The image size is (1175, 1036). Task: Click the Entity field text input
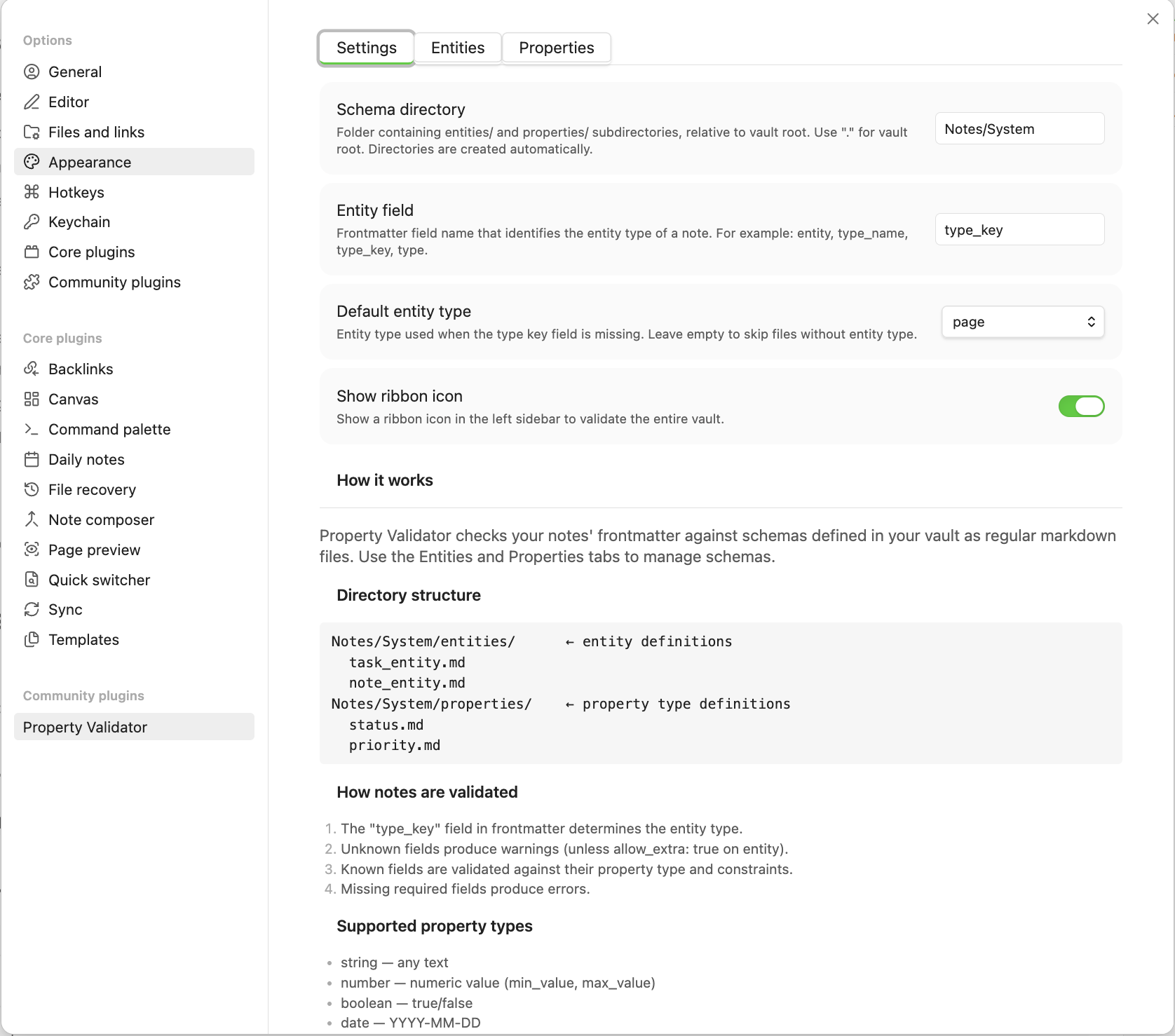pyautogui.click(x=1019, y=229)
